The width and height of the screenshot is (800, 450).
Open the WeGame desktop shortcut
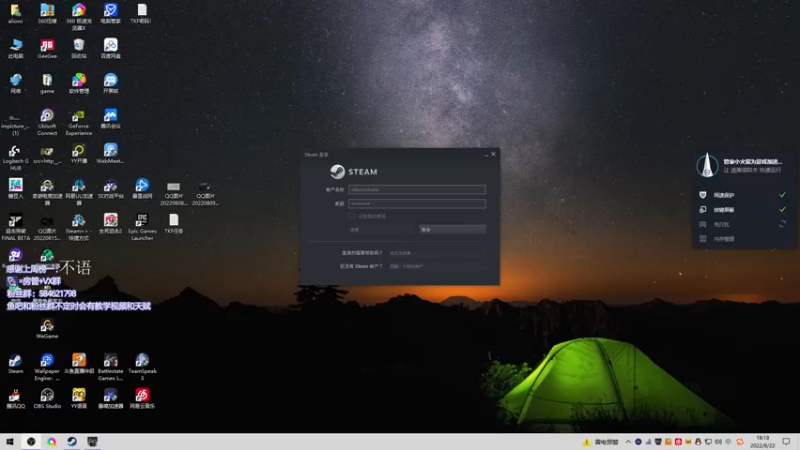47,329
